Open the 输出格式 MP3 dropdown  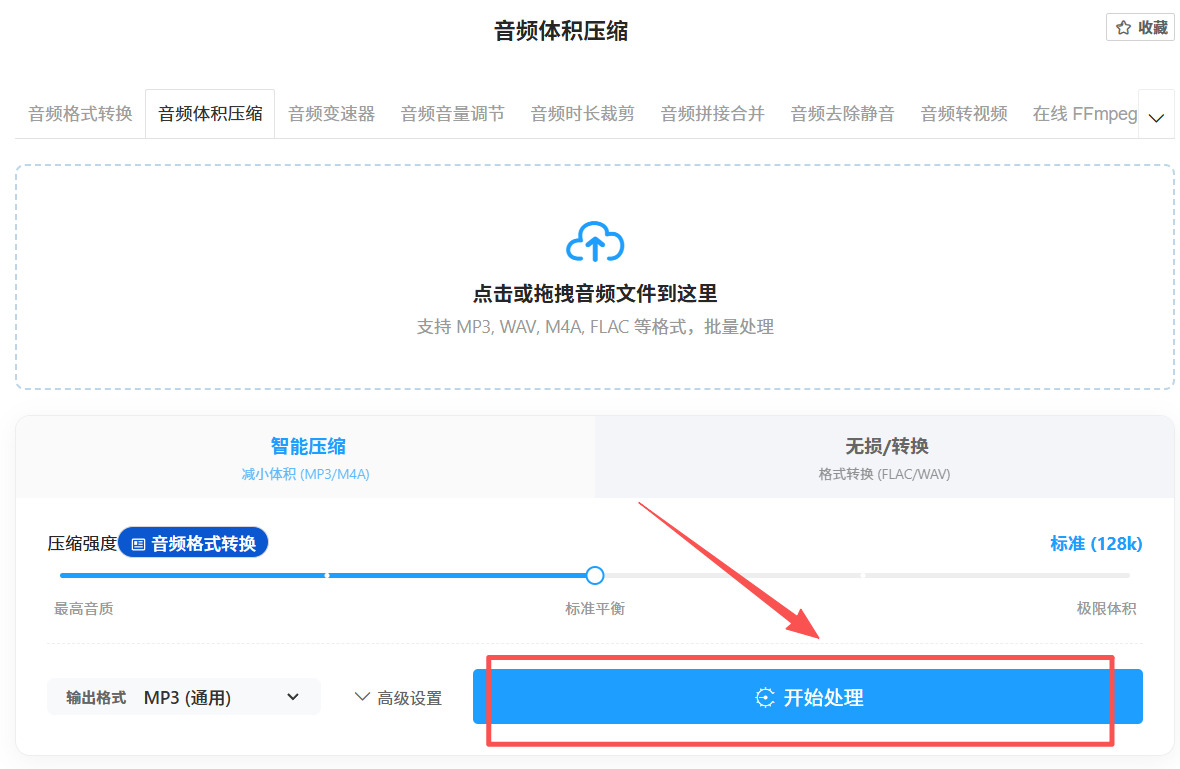click(x=184, y=698)
